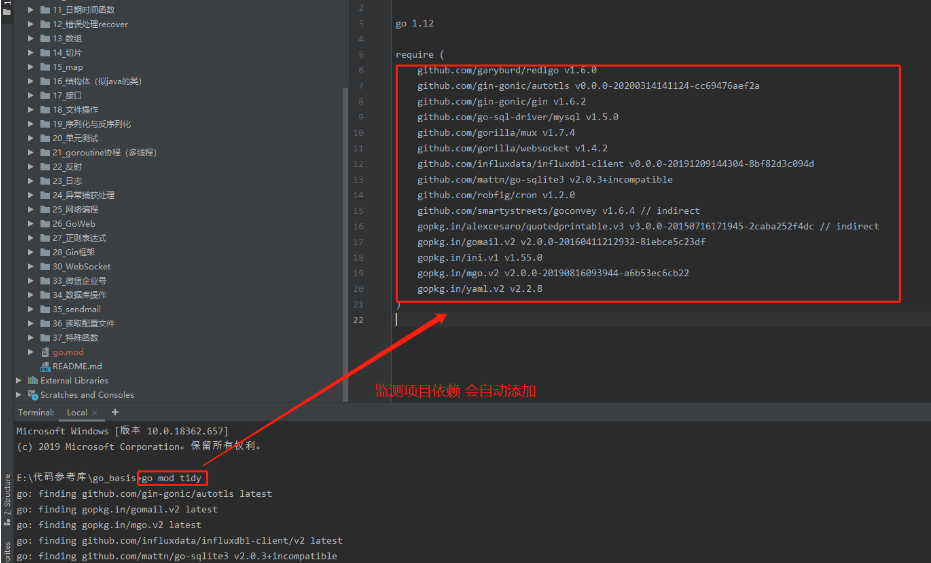Click the gopkg.in/ini.v1 v1.55.0 line

pyautogui.click(x=479, y=258)
